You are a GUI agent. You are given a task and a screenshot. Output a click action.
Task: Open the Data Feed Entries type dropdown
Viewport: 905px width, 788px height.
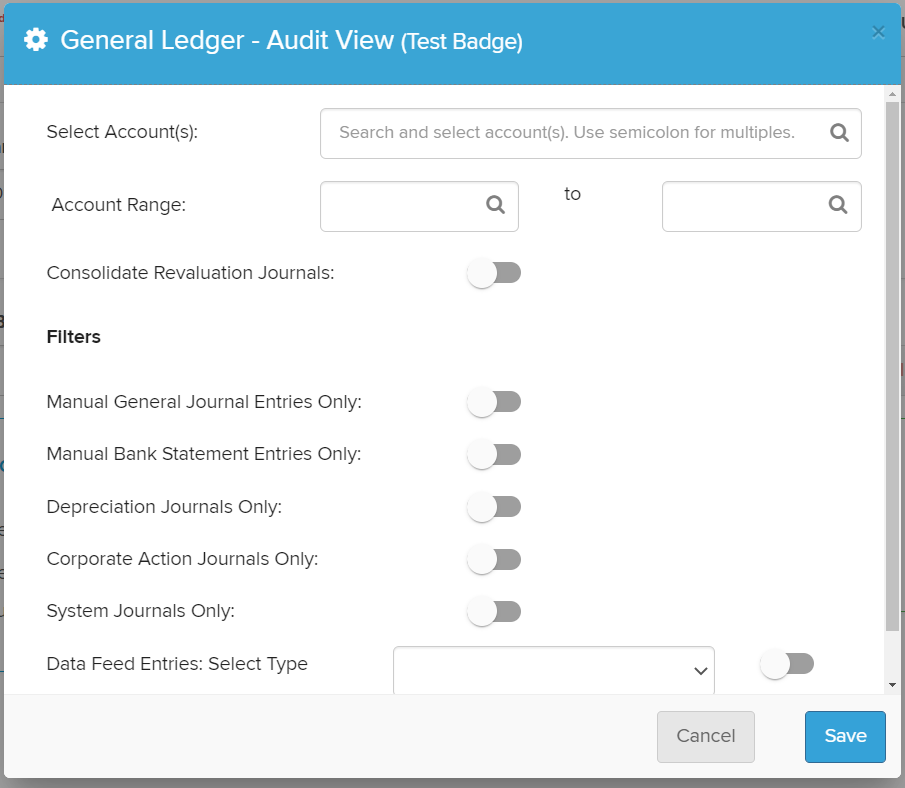553,670
